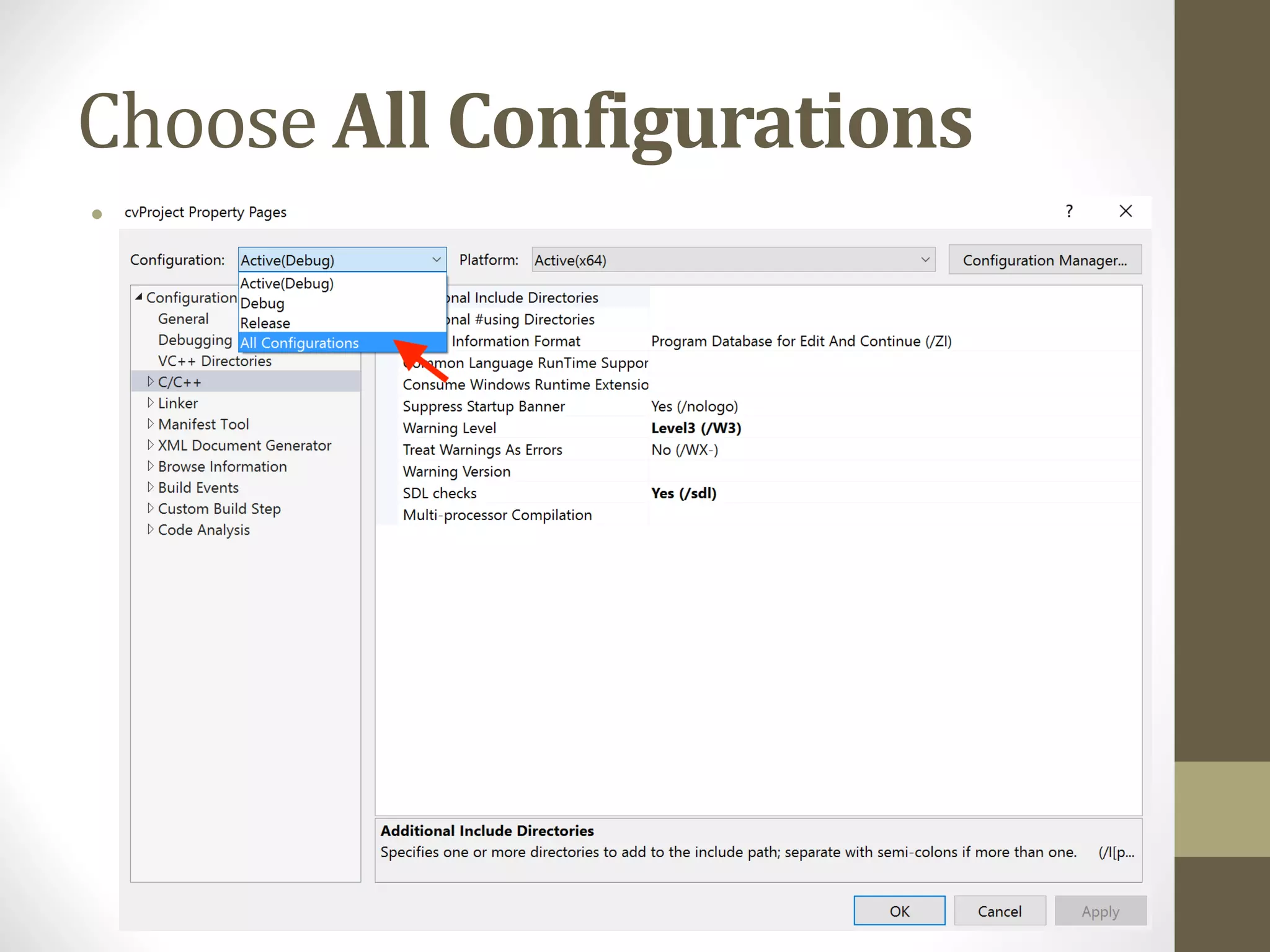1270x952 pixels.
Task: Open the Platform Active(x64) dropdown
Action: point(733,260)
